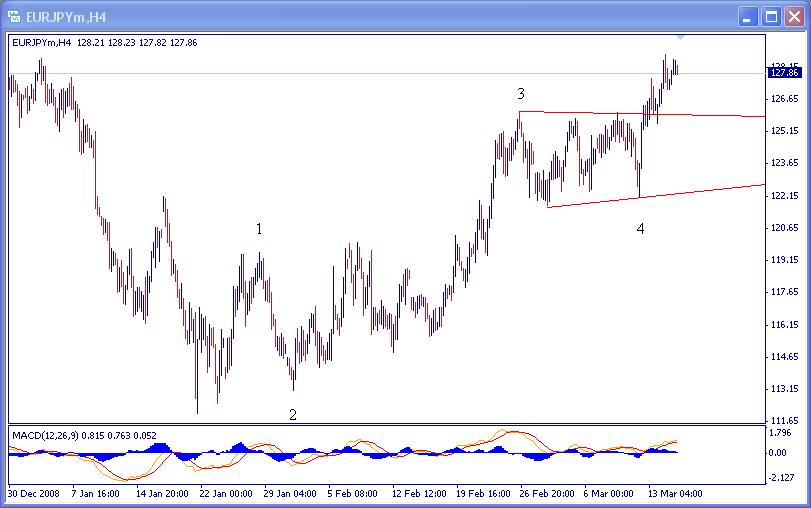This screenshot has height=508, width=811.
Task: Click the 7 Jan 16:00 time label
Action: click(x=95, y=494)
